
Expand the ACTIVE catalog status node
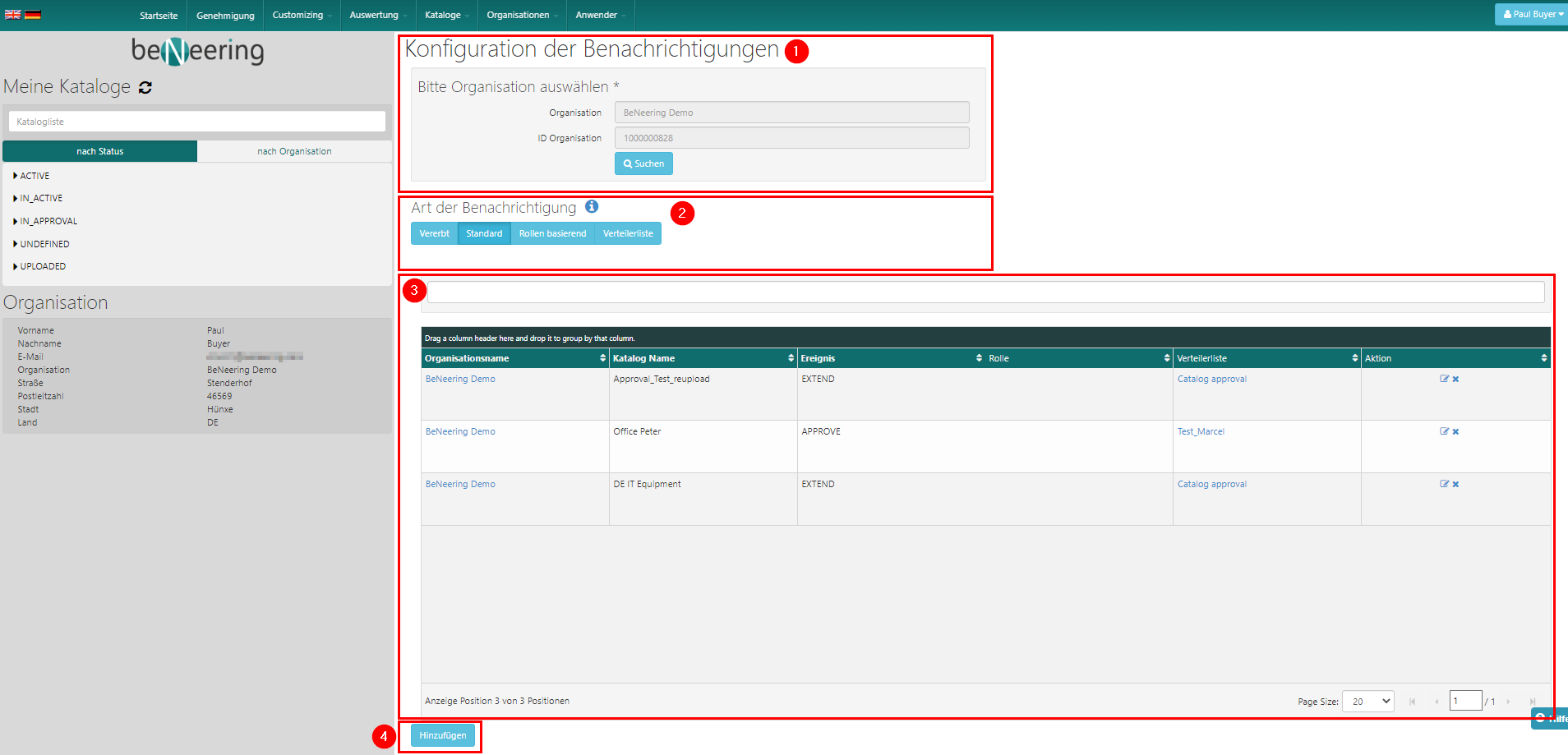tap(16, 176)
